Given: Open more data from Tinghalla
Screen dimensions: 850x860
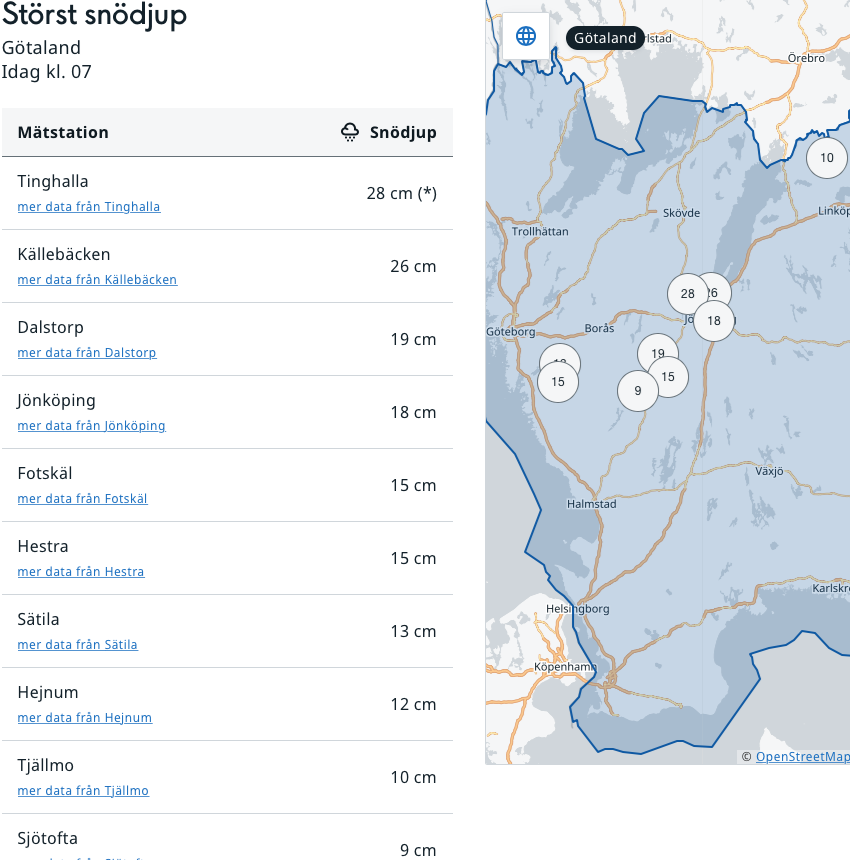Looking at the screenshot, I should pyautogui.click(x=89, y=207).
